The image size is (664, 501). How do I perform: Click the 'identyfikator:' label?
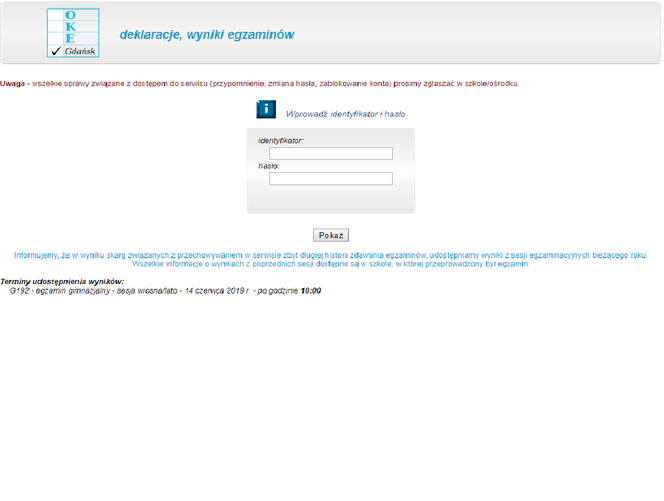(x=281, y=141)
